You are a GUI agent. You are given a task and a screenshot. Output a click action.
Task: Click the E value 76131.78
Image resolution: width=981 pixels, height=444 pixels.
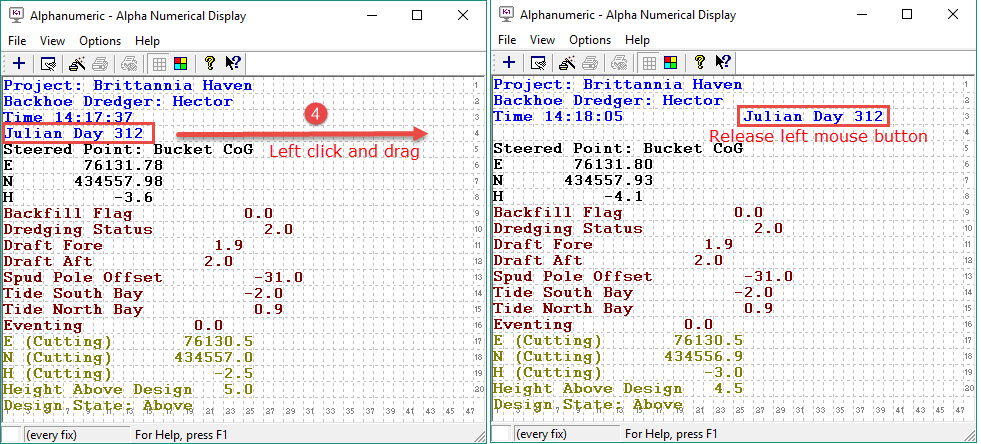click(x=123, y=165)
